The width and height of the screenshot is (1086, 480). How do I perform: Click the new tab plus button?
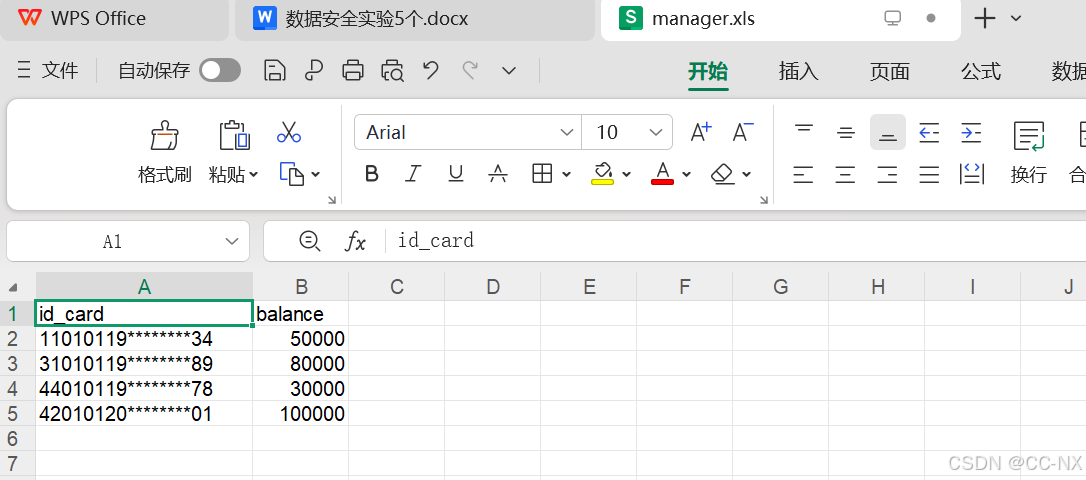click(x=984, y=19)
